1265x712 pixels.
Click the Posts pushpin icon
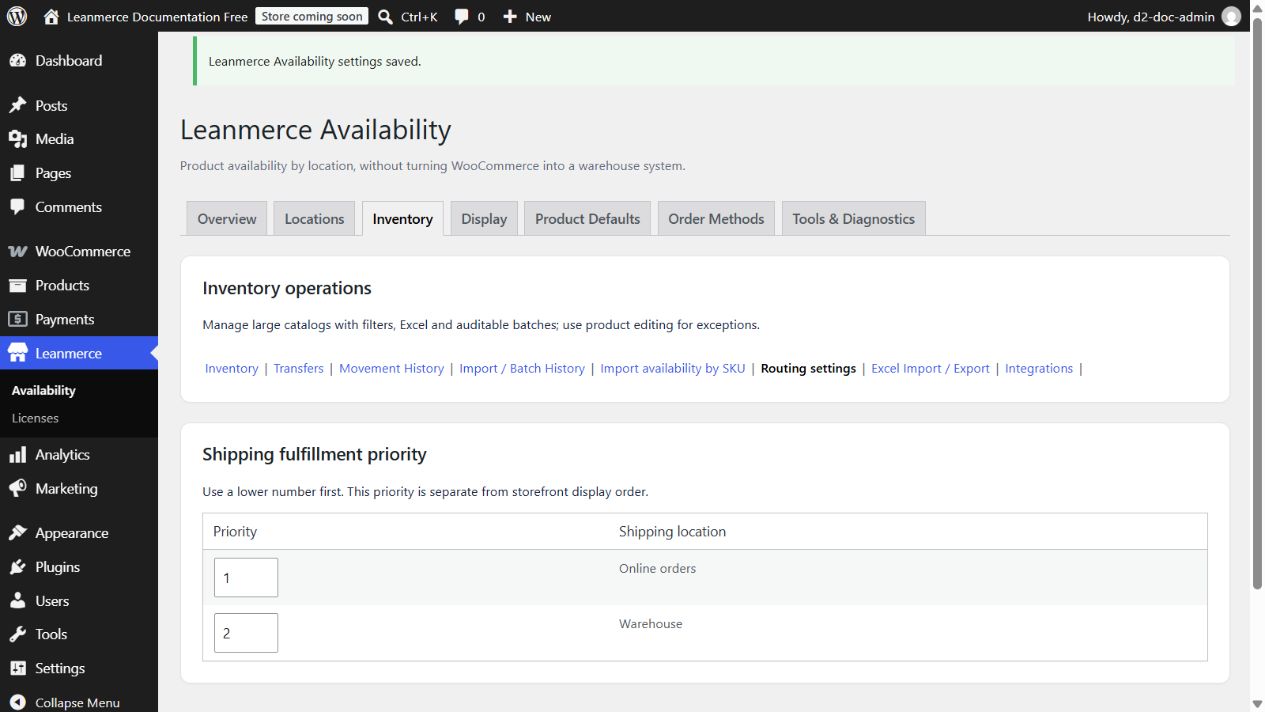[x=17, y=105]
